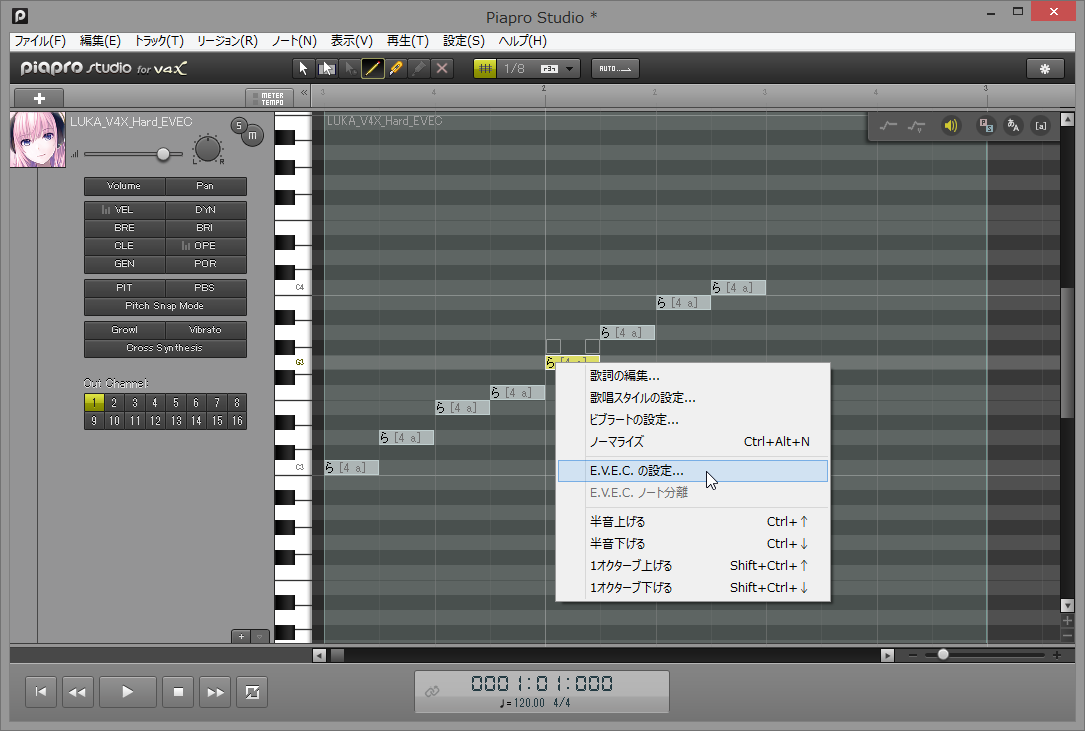This screenshot has height=731, width=1085.
Task: Click the rewind button
Action: [x=78, y=692]
